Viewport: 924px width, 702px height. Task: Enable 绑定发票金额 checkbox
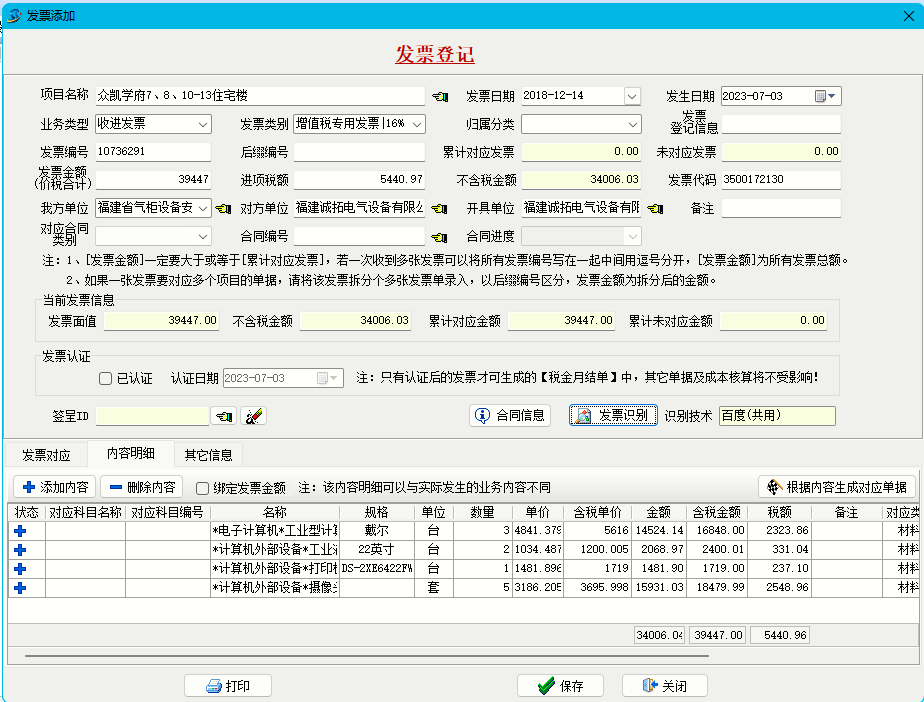click(203, 488)
